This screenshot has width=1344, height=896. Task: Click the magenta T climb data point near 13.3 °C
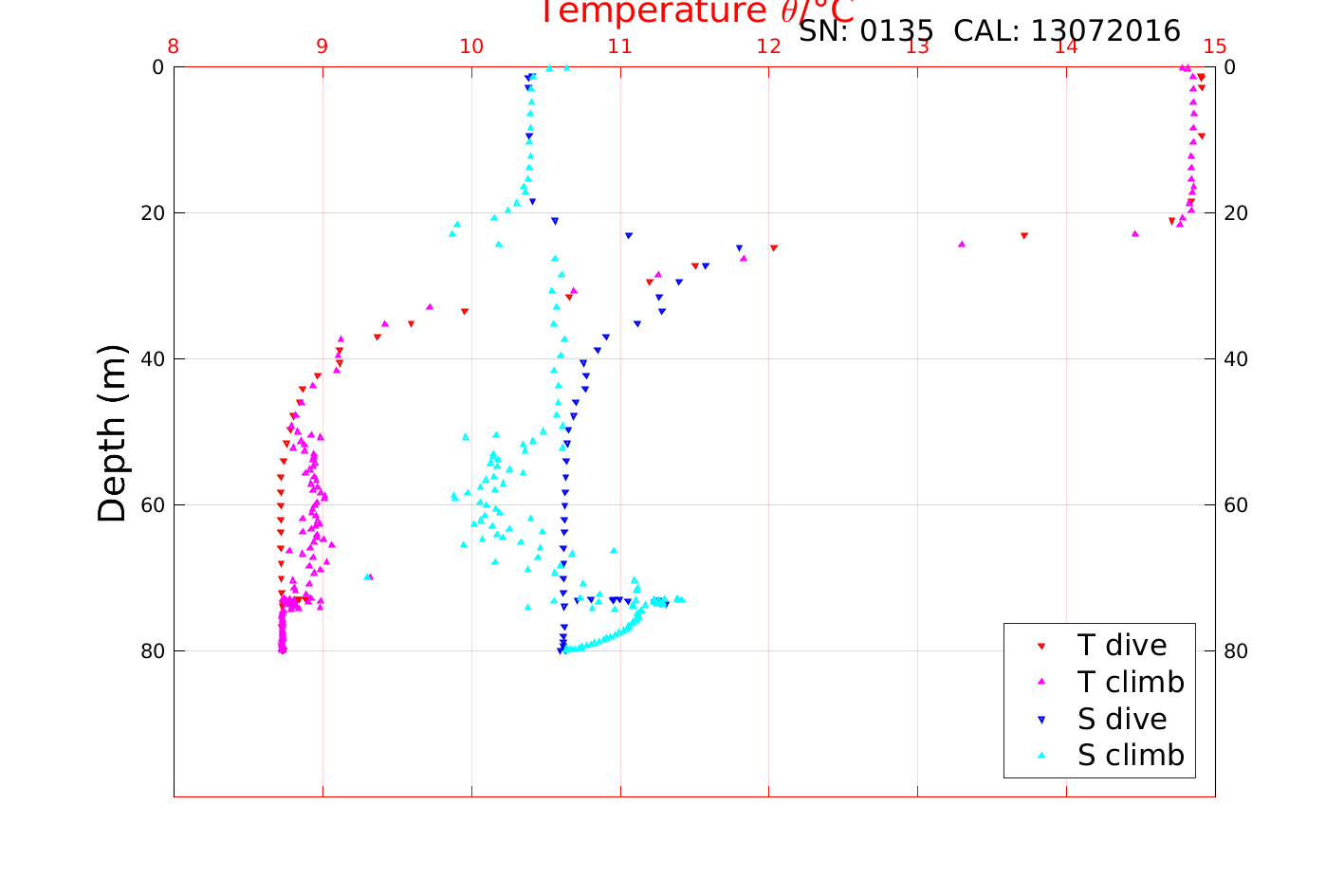962,244
